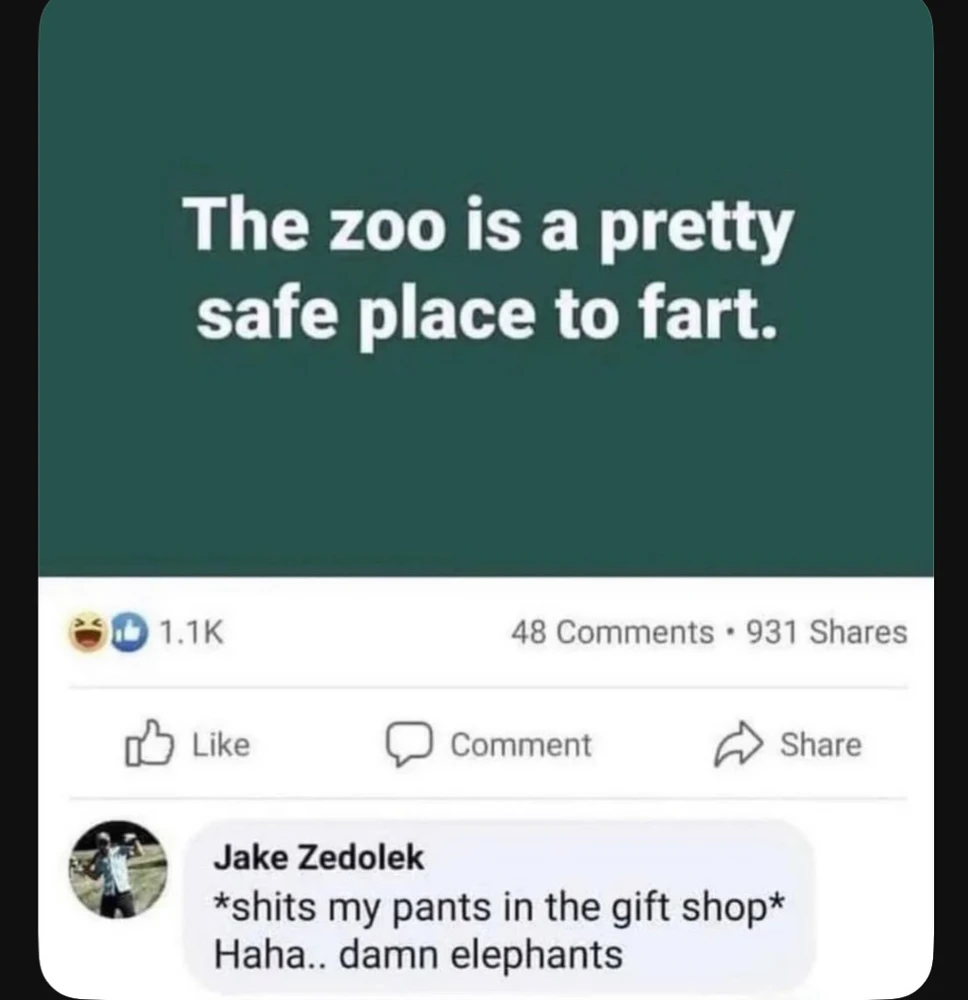The image size is (968, 1000).
Task: Open the Jake Zedolek name link
Action: click(x=320, y=858)
